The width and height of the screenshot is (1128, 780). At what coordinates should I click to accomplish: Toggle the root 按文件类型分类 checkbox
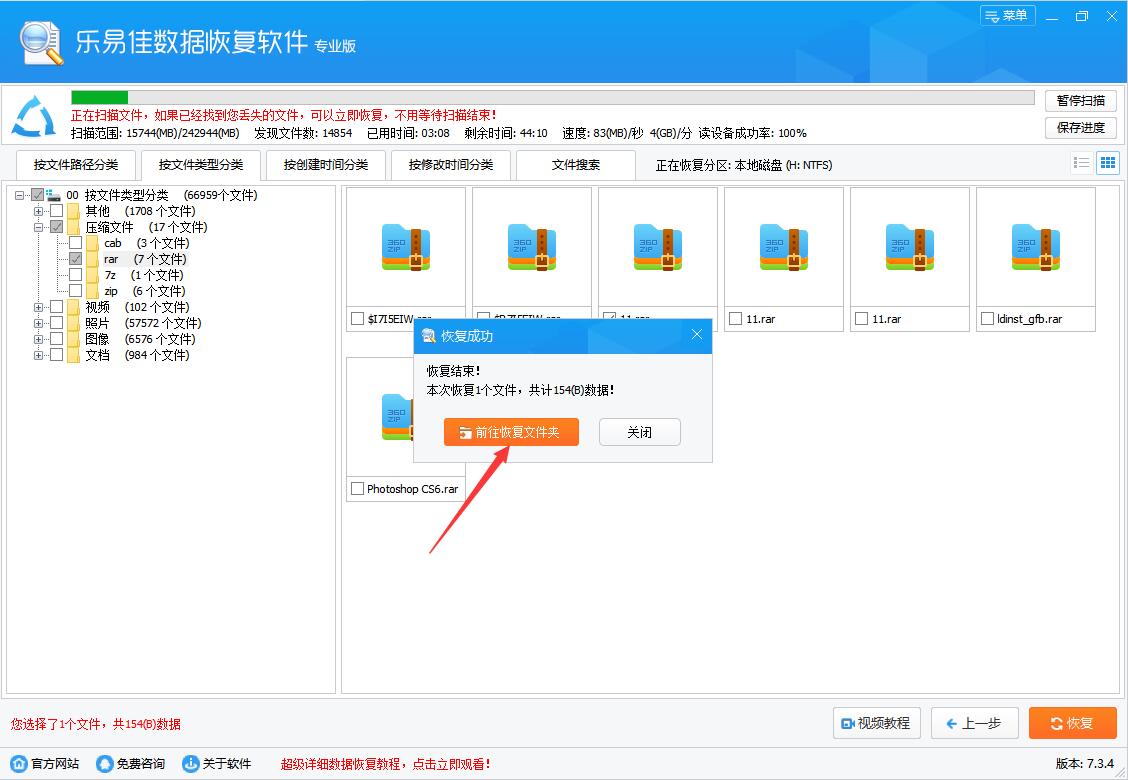pos(37,195)
